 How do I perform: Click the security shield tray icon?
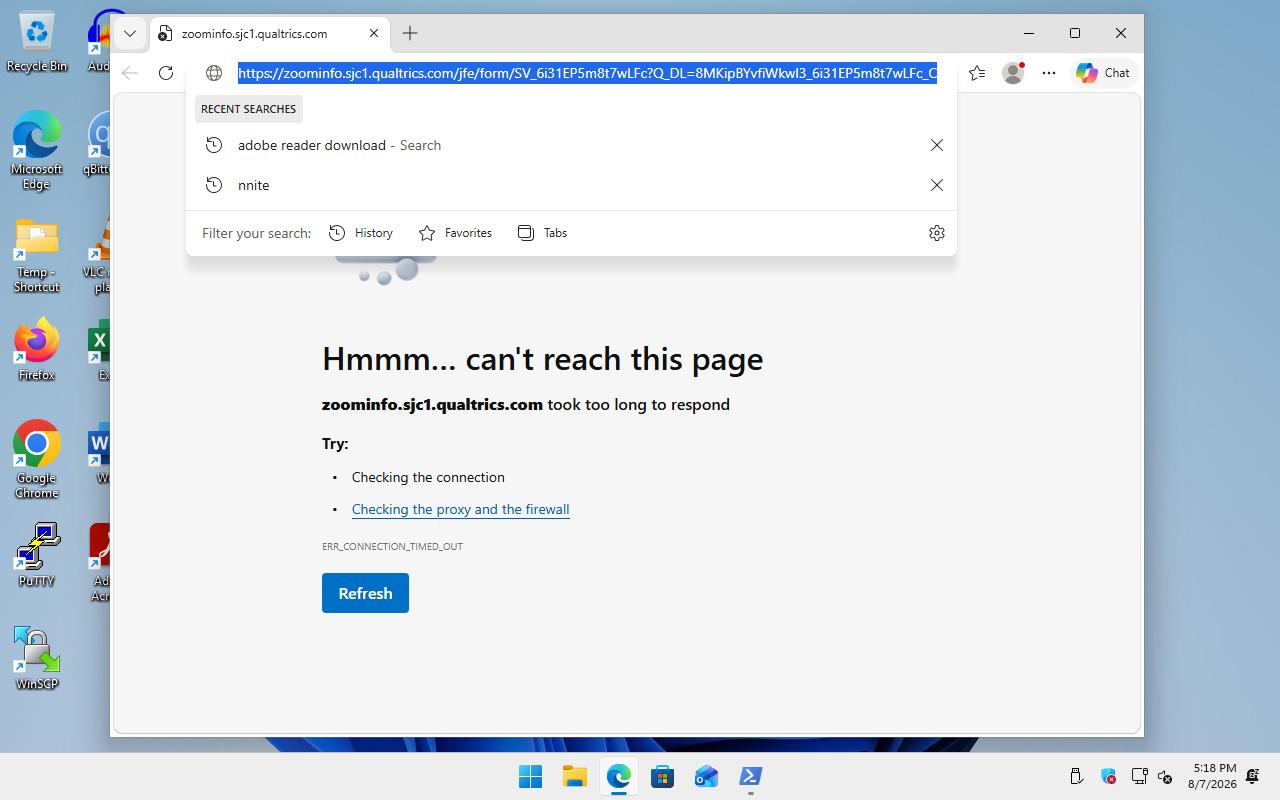pos(1108,776)
